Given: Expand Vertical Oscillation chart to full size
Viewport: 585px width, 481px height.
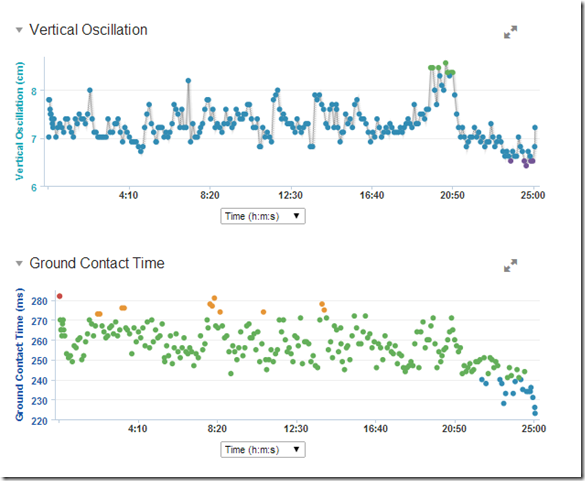Looking at the screenshot, I should (510, 32).
